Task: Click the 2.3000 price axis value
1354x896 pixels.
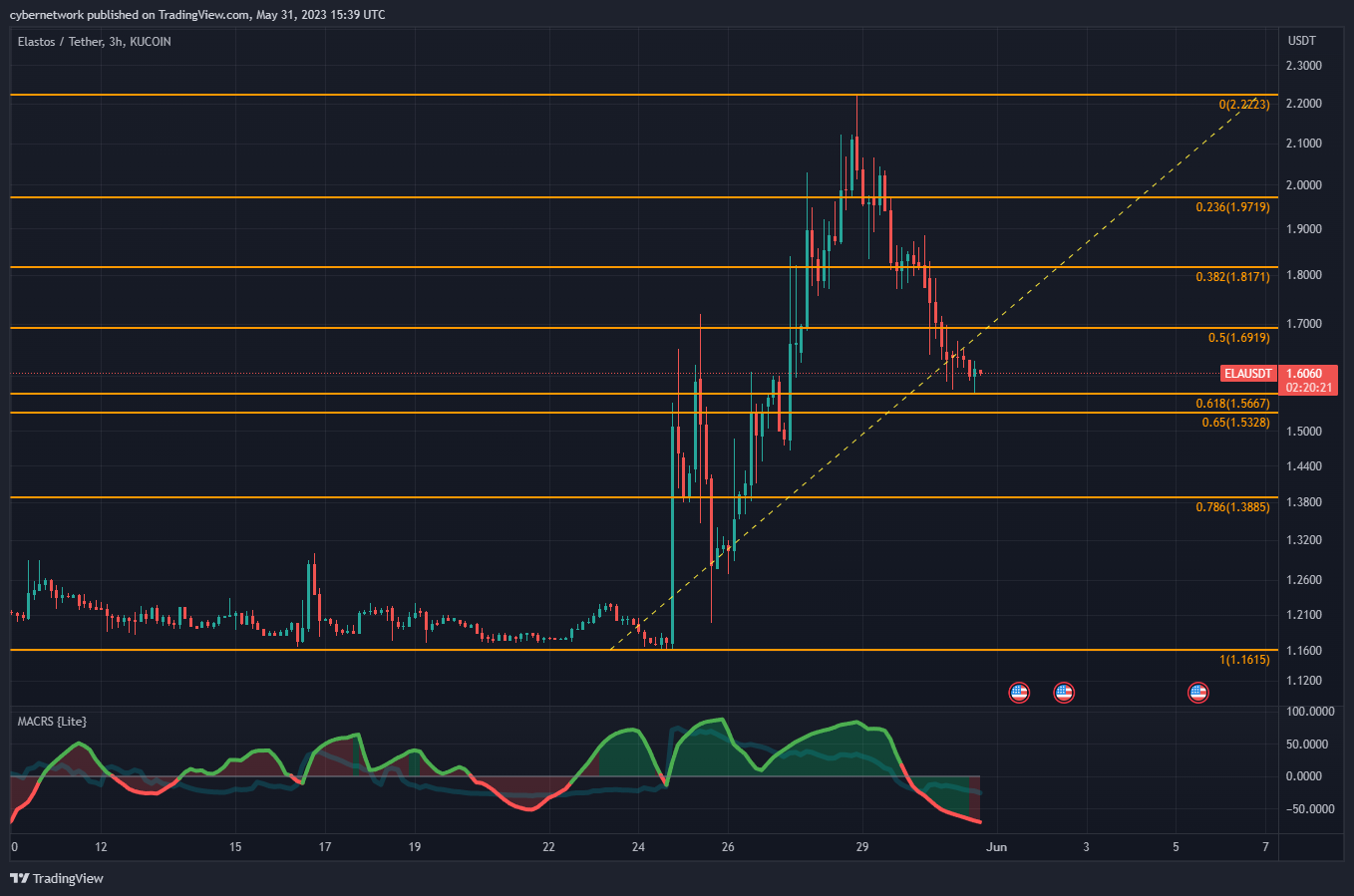Action: pyautogui.click(x=1304, y=66)
